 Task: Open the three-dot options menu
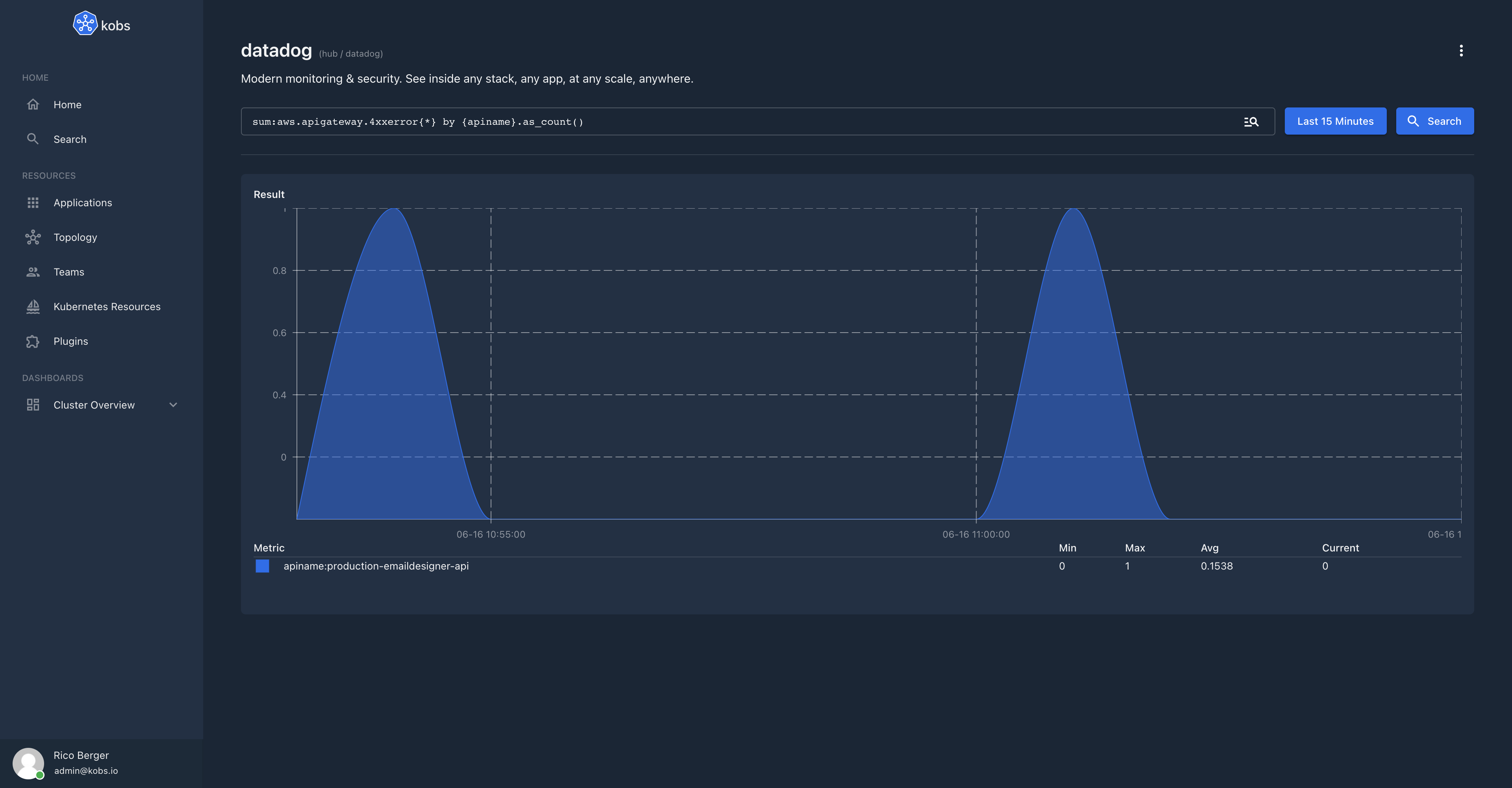click(1461, 50)
